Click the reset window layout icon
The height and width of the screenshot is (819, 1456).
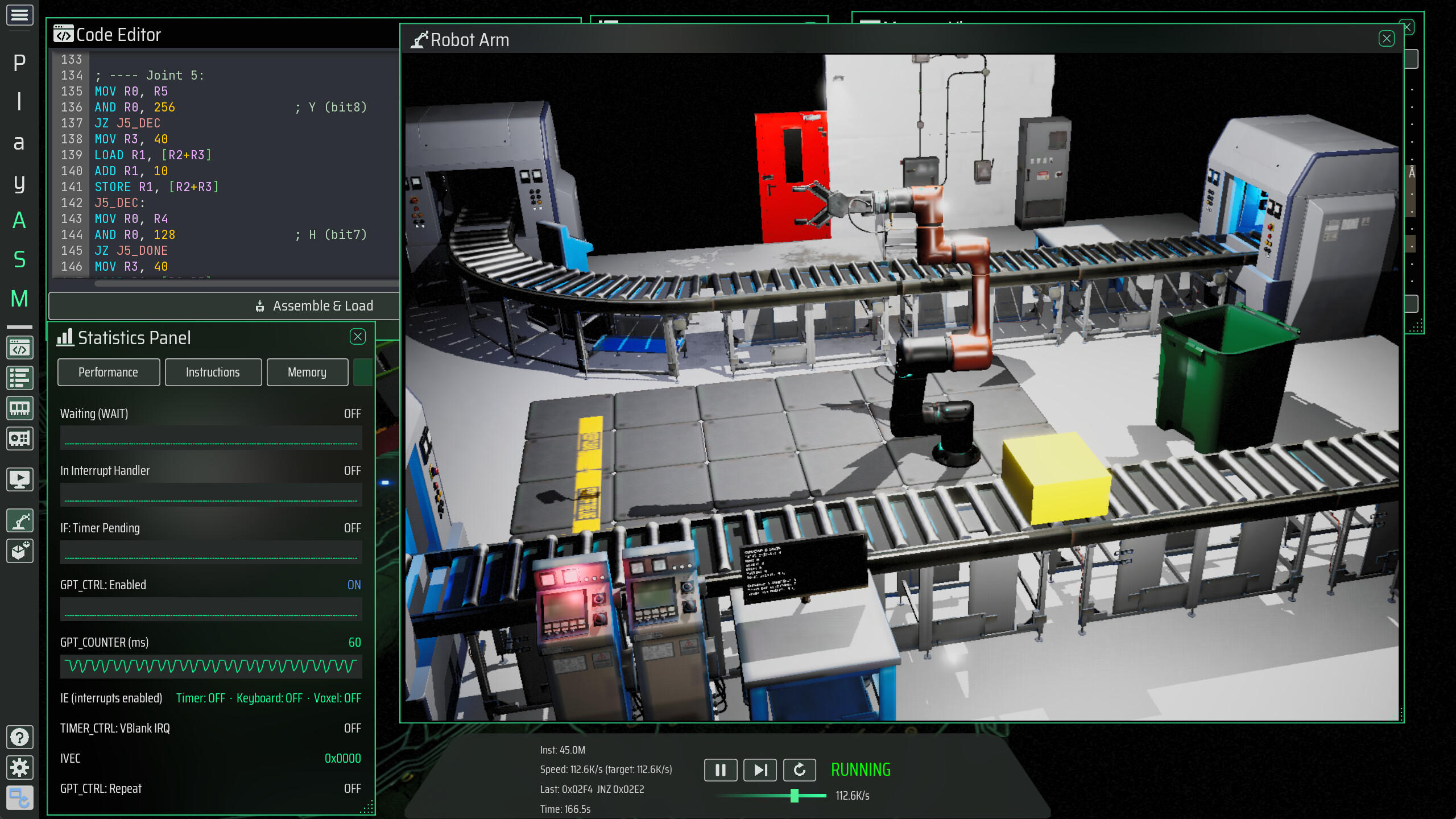19,798
